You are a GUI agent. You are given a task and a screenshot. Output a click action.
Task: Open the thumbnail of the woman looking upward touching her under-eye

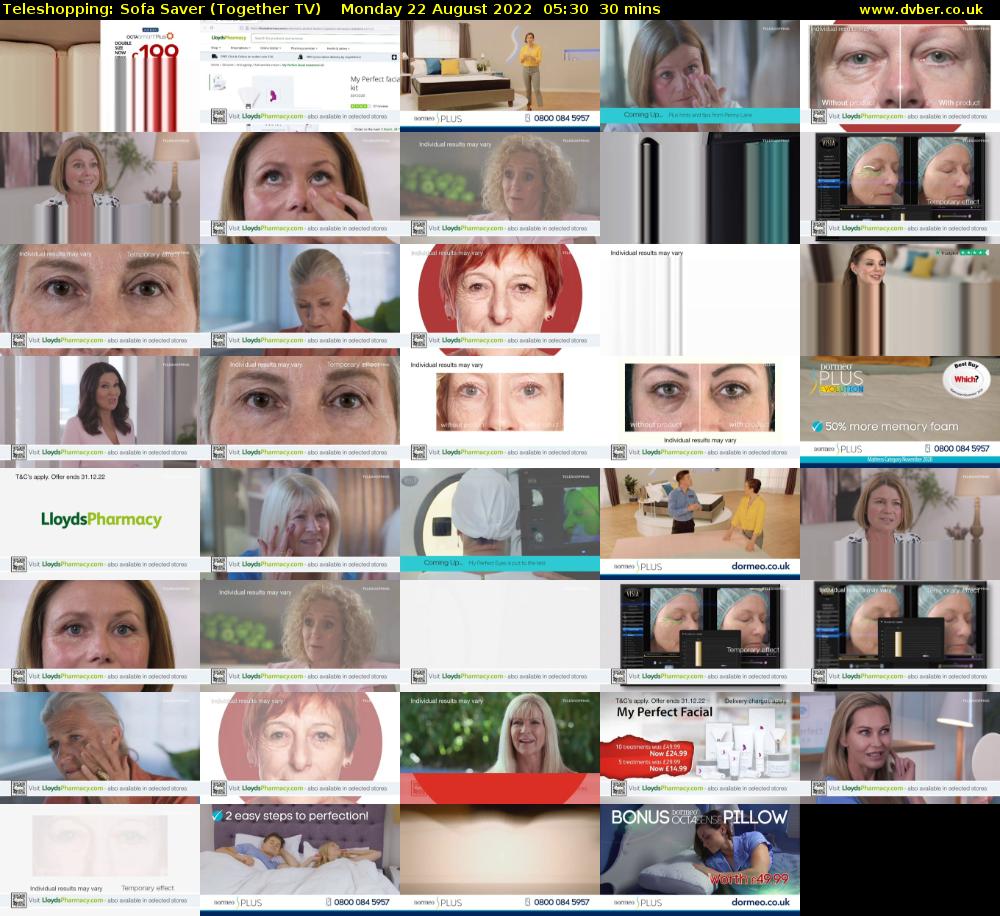tap(300, 188)
